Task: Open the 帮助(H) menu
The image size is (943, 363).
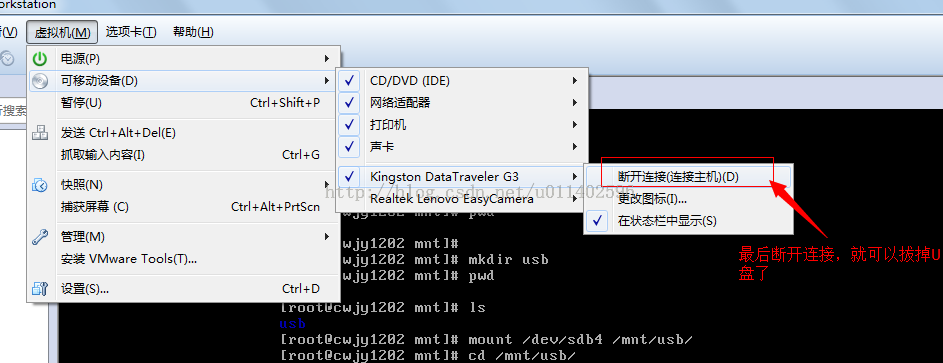Action: pos(193,32)
